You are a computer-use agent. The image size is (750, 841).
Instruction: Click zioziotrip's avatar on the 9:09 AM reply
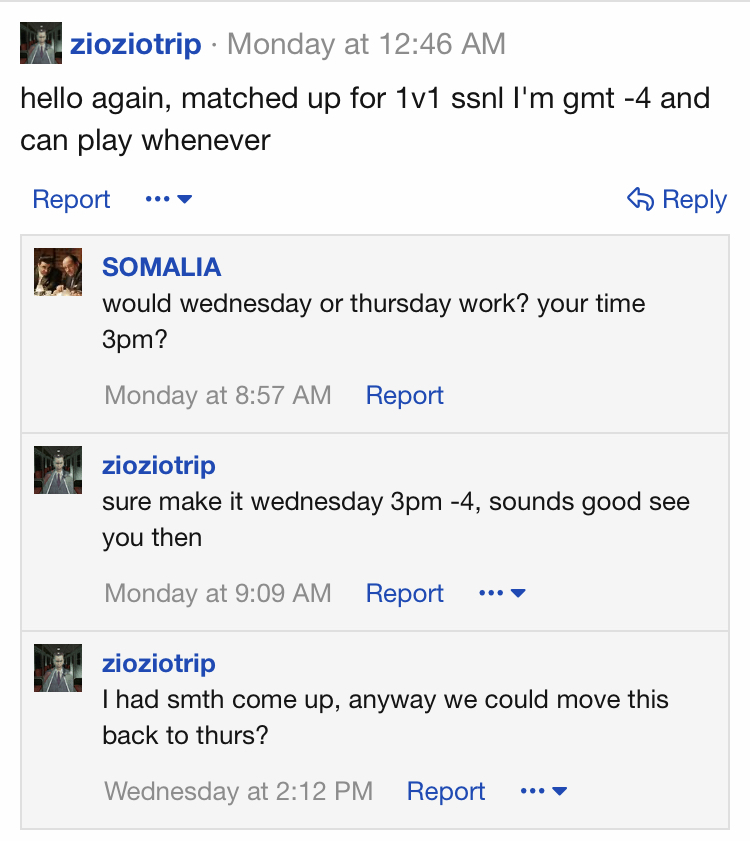(x=58, y=469)
